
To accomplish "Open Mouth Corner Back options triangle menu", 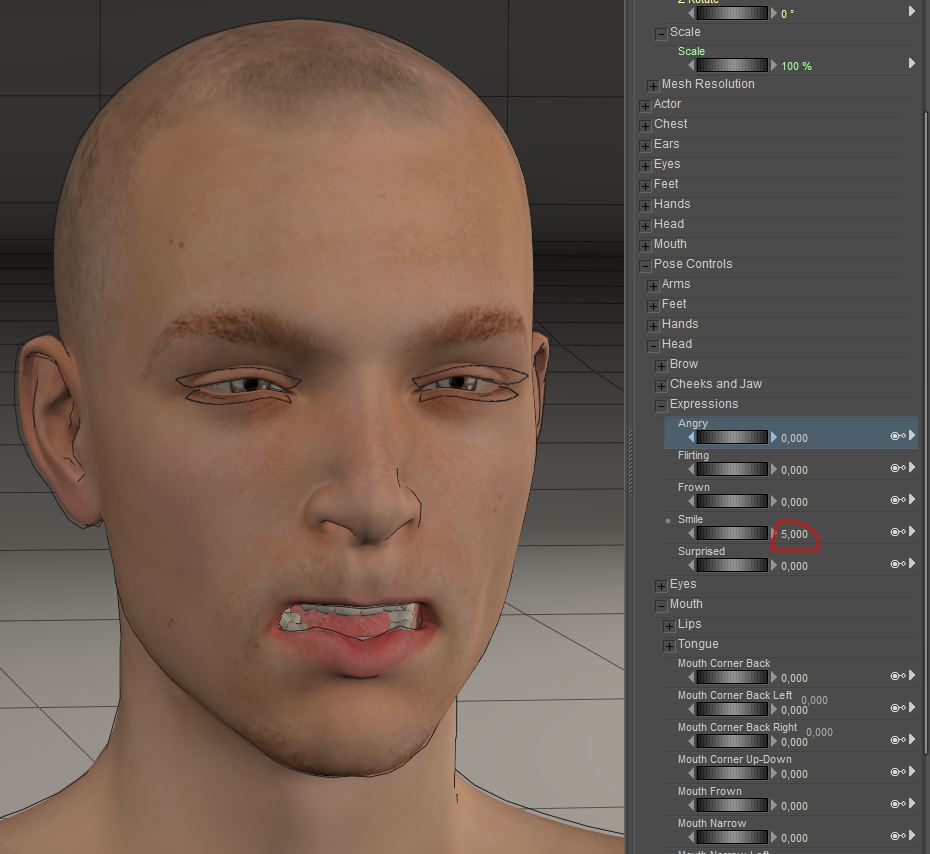I will pyautogui.click(x=912, y=676).
